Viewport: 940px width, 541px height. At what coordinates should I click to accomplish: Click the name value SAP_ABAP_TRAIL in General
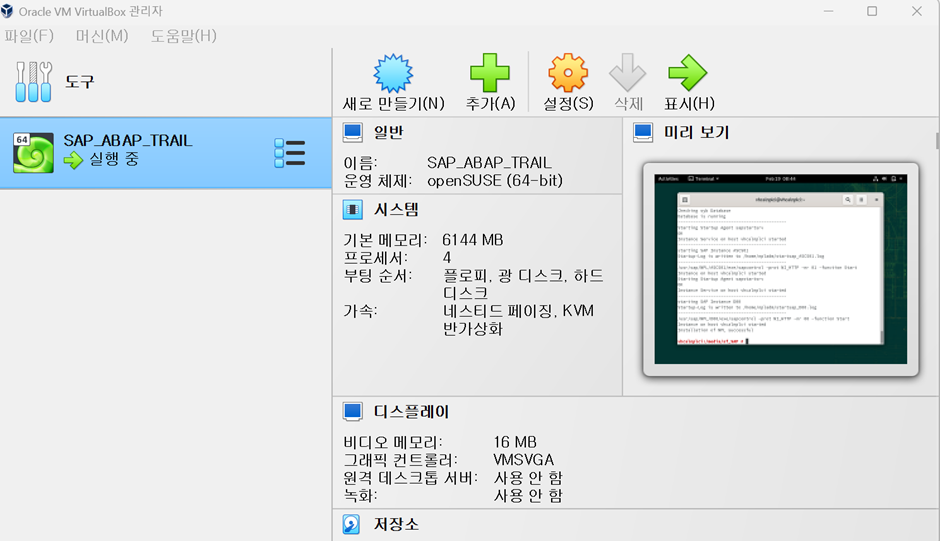pos(489,163)
